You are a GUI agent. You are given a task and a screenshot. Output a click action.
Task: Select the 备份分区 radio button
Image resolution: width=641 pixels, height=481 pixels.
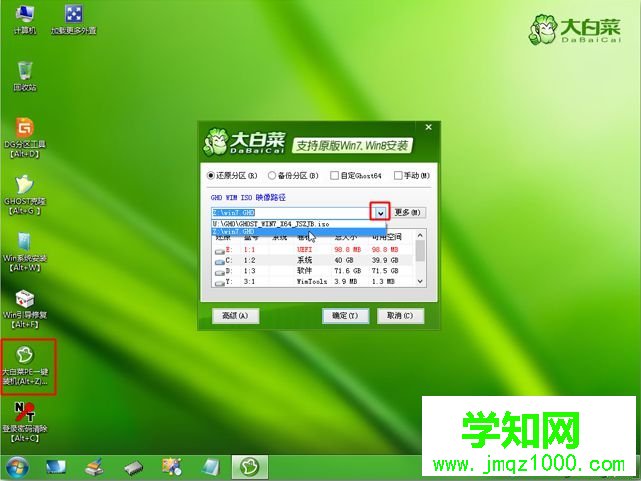pos(293,176)
